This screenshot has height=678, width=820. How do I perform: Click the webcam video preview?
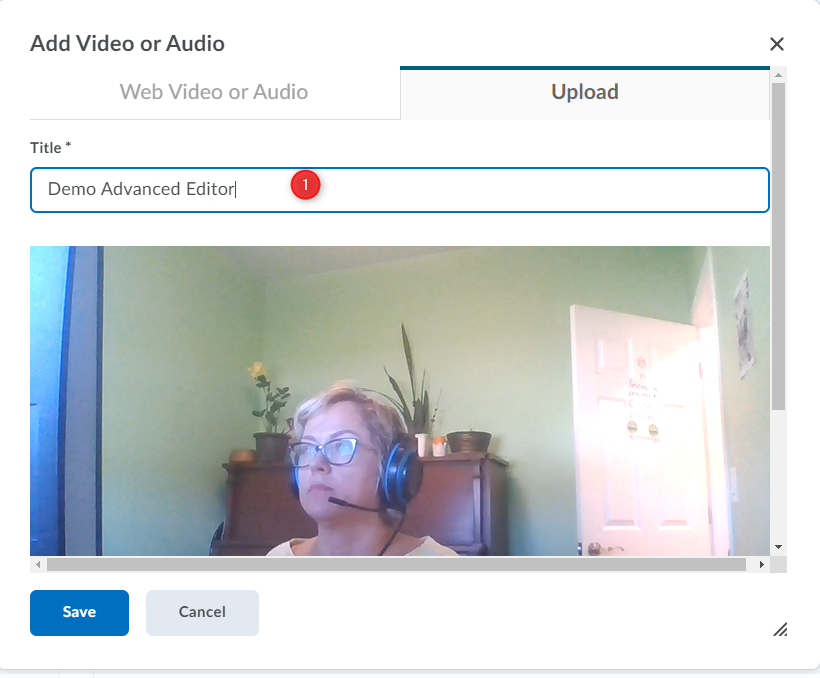click(x=400, y=400)
